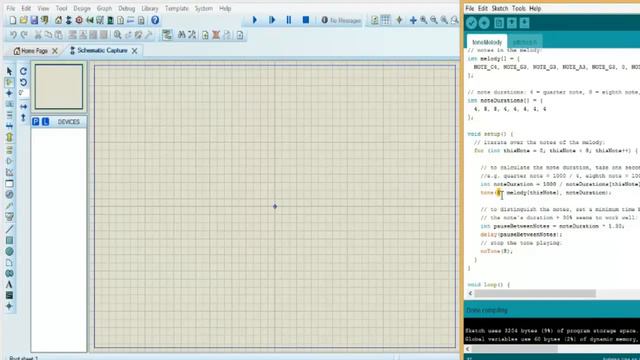Click the Verify checkmark in Arduino IDE
The height and width of the screenshot is (360, 640).
[x=471, y=23]
